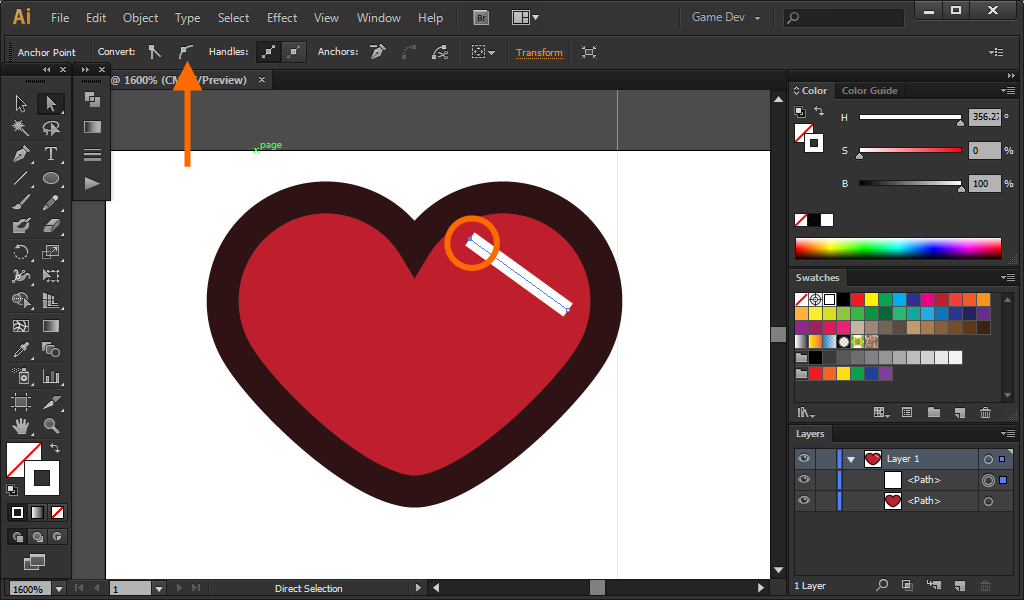Viewport: 1024px width, 600px height.
Task: Open the Effect menu
Action: click(282, 18)
